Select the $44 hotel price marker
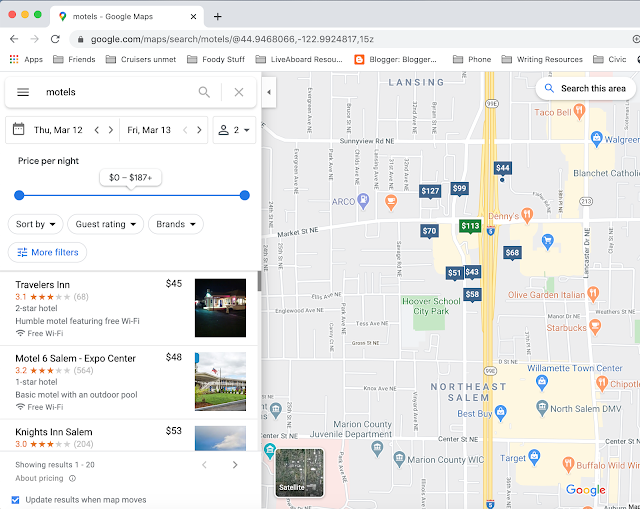 click(502, 168)
